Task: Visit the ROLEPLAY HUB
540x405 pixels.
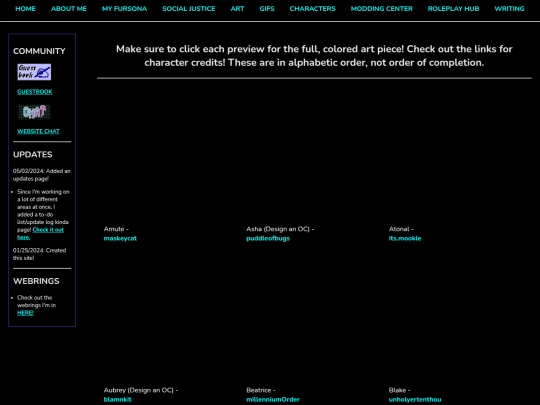Action: pos(453,9)
